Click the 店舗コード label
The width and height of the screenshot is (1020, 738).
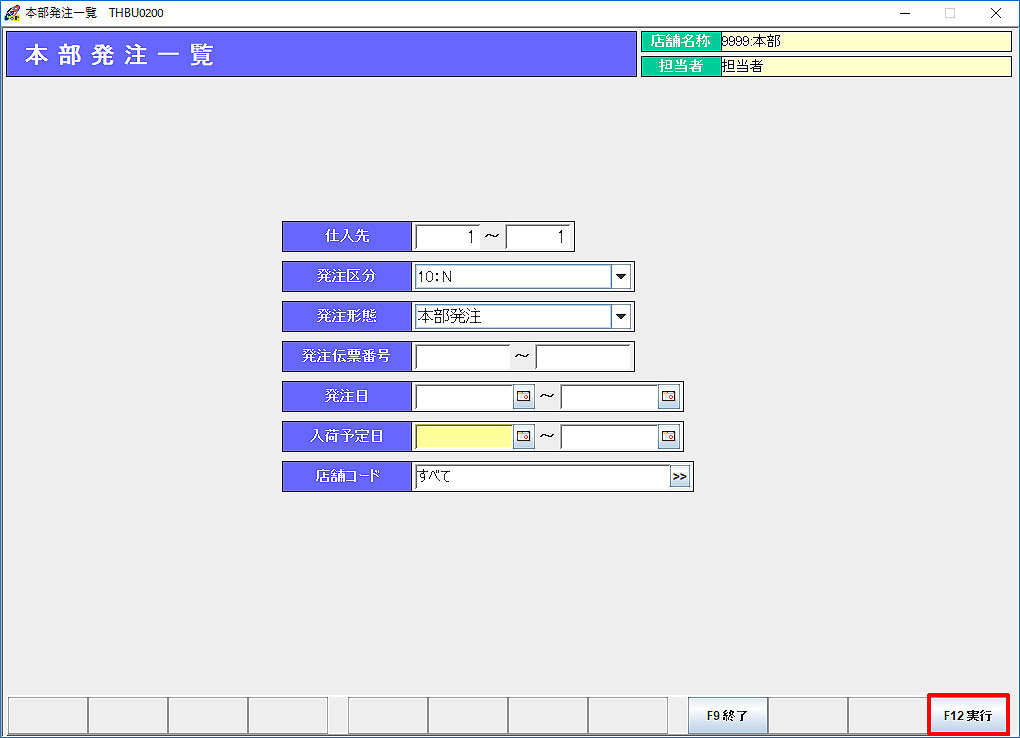(x=347, y=476)
